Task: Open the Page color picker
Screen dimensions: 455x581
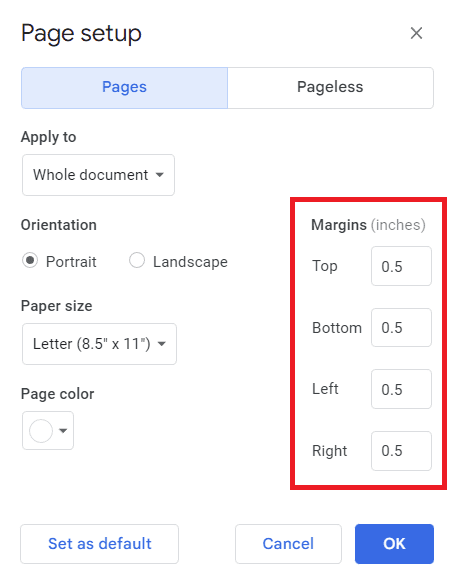Action: pyautogui.click(x=48, y=431)
